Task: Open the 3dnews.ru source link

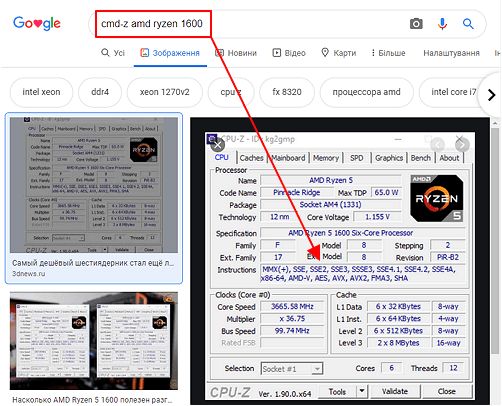Action: [x=29, y=274]
